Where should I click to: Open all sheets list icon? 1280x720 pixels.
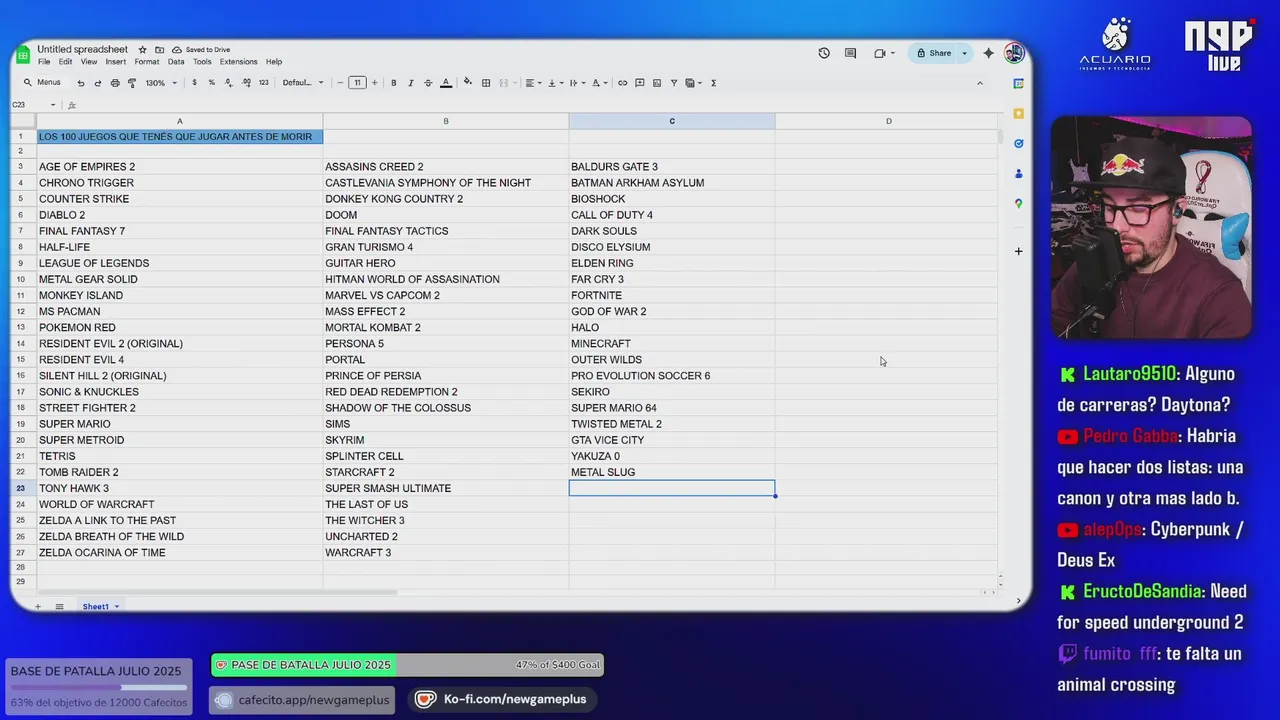(59, 607)
